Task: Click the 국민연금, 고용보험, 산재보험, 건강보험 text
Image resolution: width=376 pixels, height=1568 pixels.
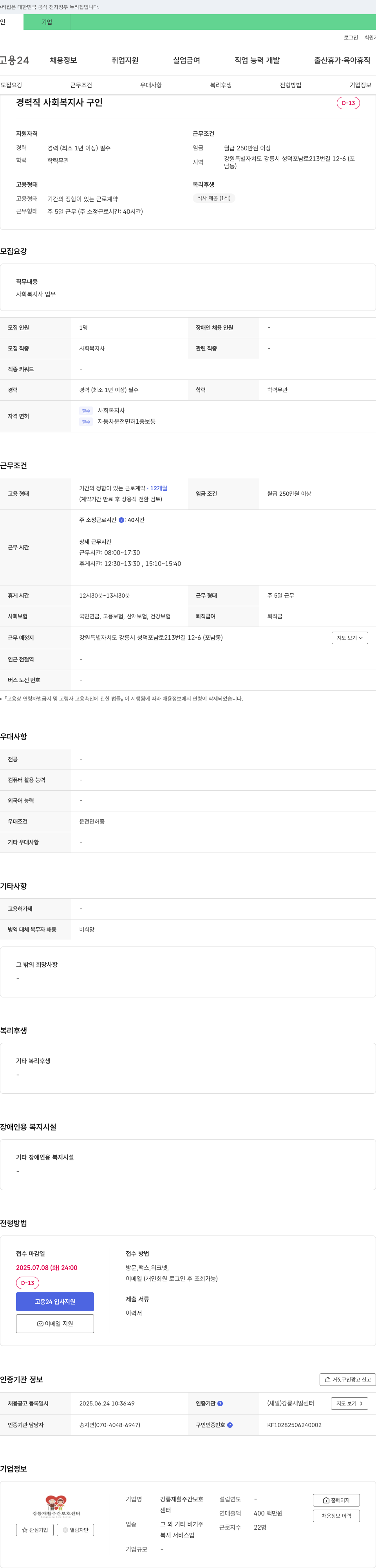Action: click(x=125, y=617)
